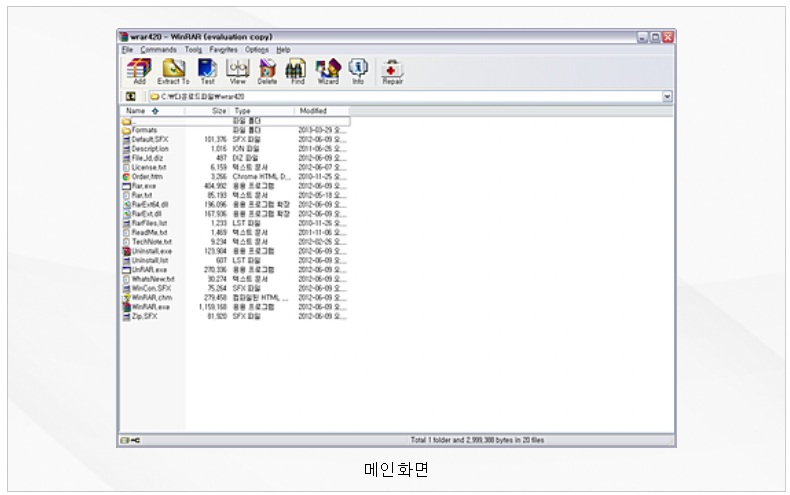Screen dimensions: 790x495
Task: Sort by the Type column header
Action: pos(262,111)
